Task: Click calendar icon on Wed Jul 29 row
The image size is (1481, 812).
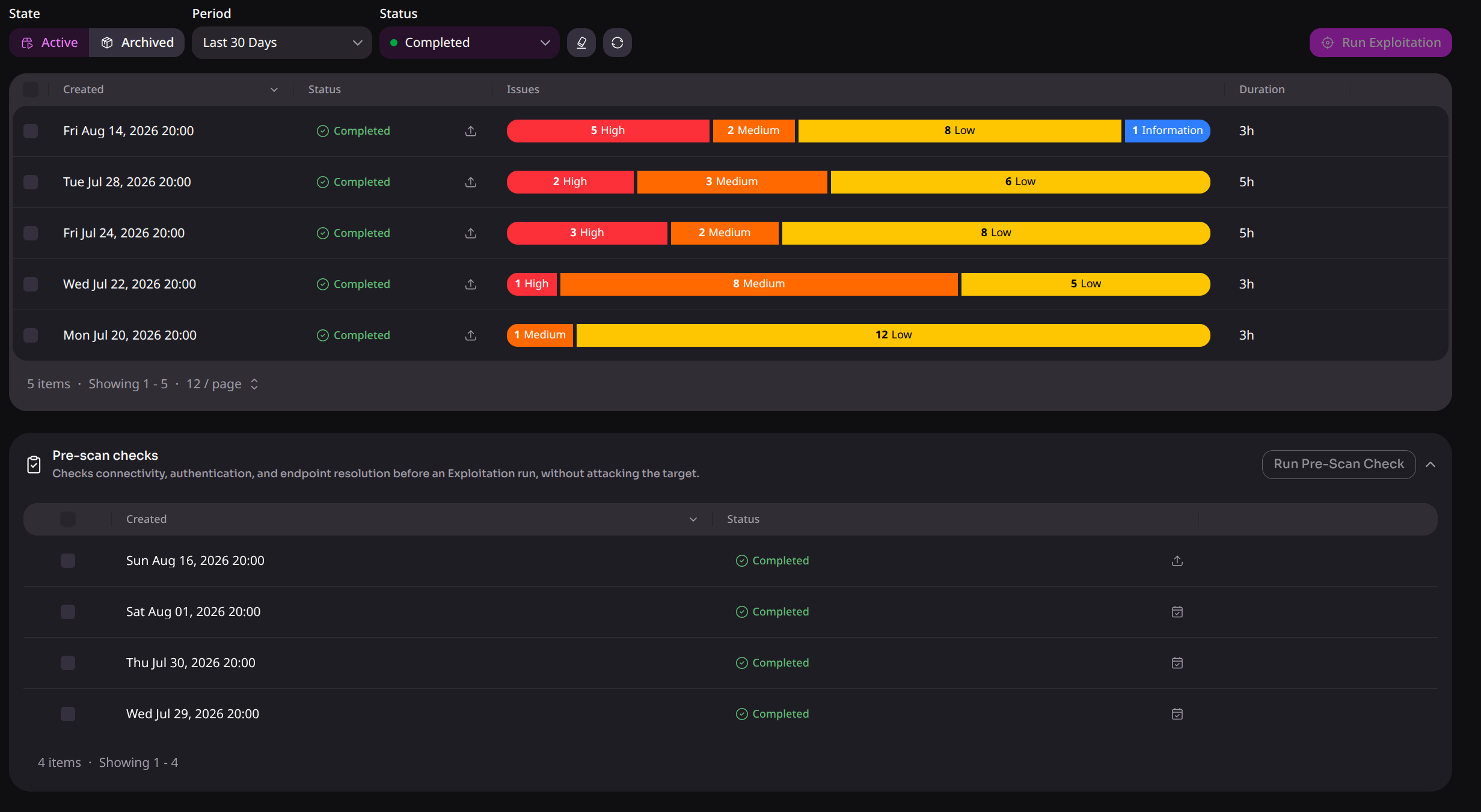Action: [x=1177, y=714]
